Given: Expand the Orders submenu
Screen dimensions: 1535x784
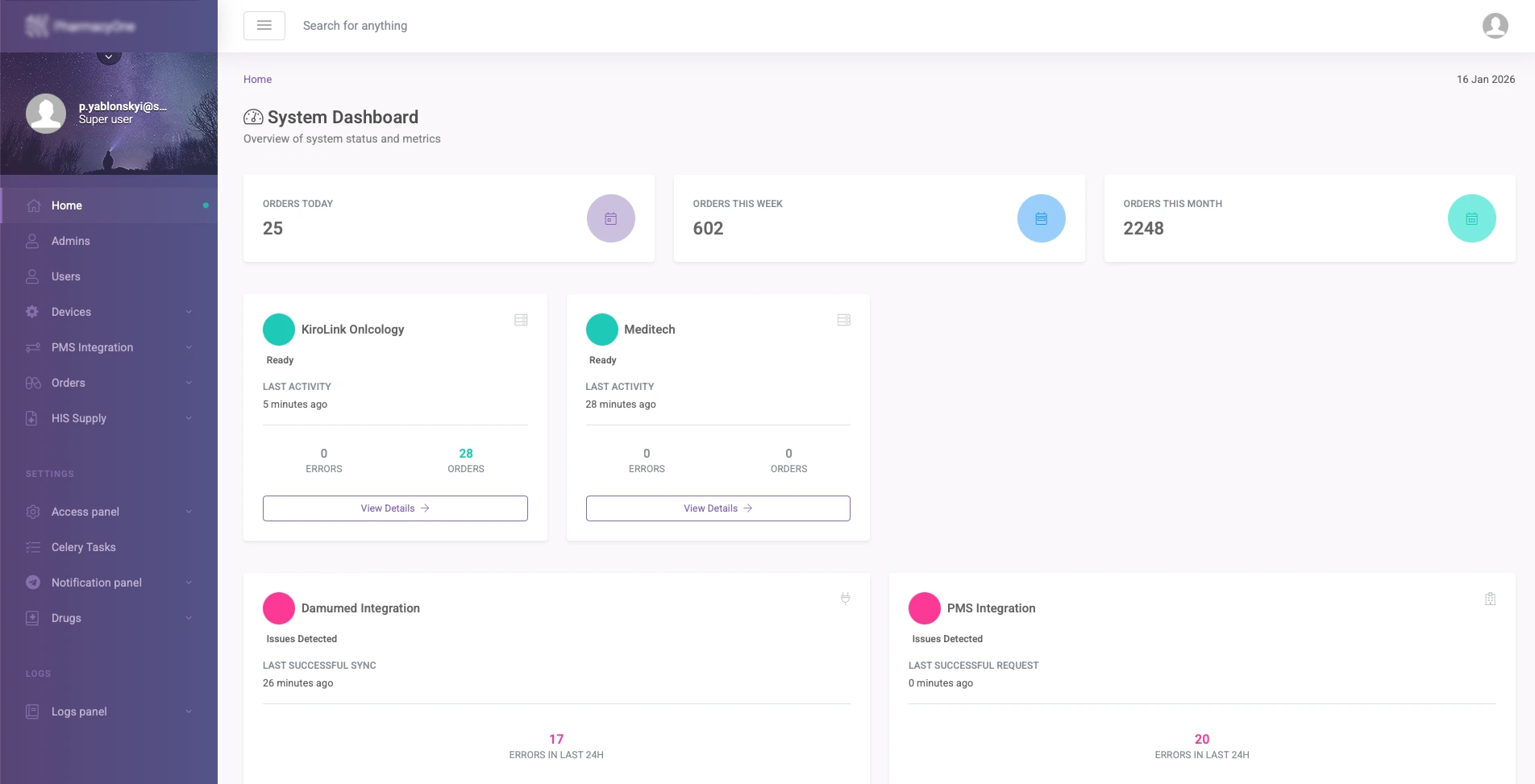Looking at the screenshot, I should pyautogui.click(x=189, y=383).
